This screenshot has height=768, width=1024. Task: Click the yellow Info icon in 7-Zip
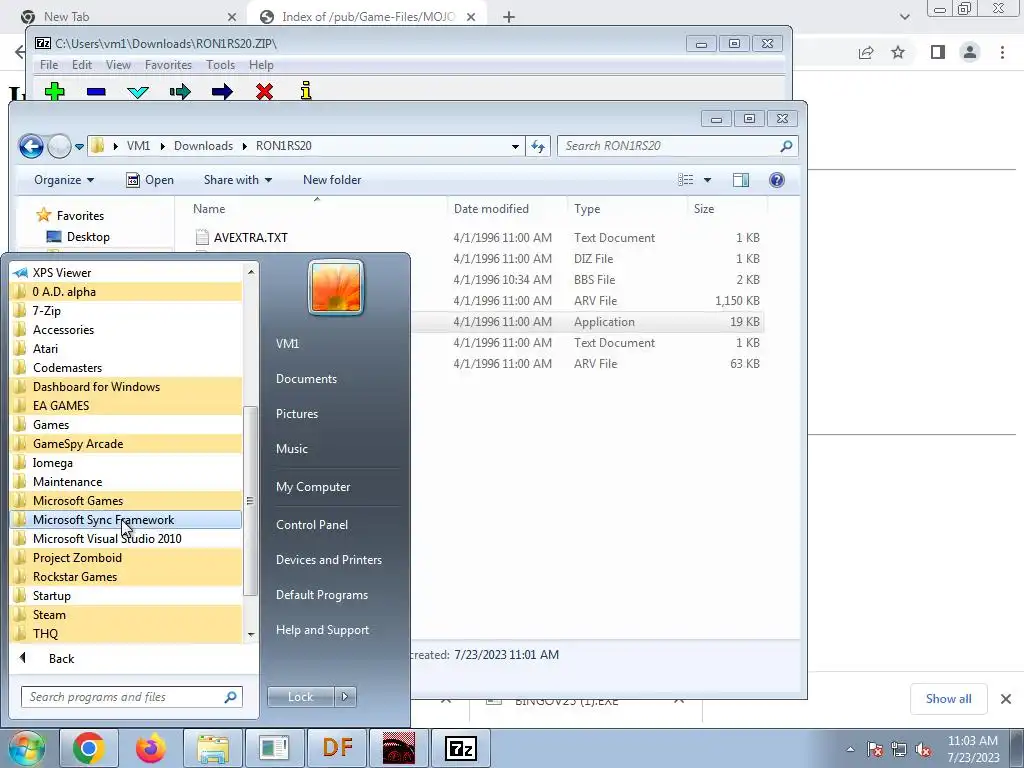coord(306,90)
